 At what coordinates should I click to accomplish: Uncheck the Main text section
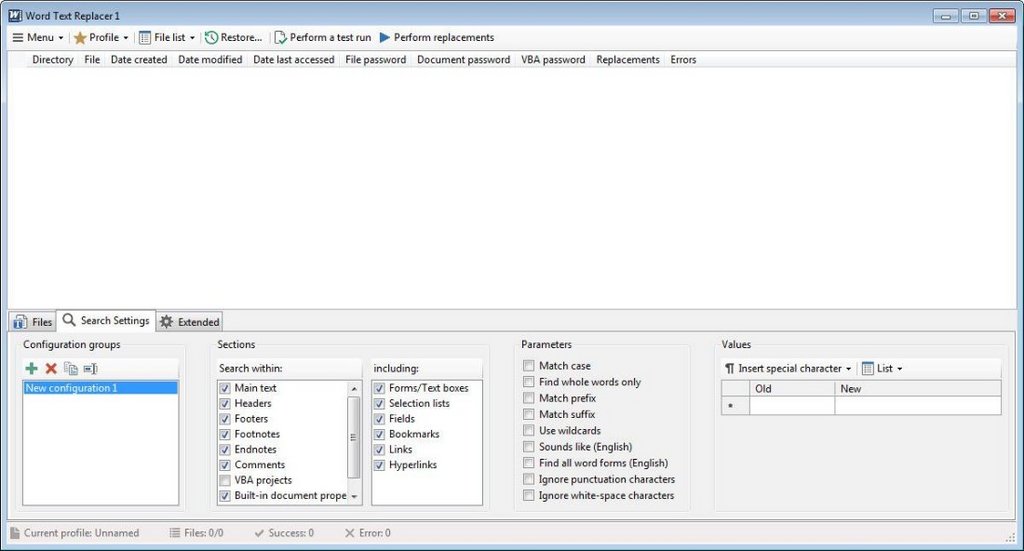(225, 388)
